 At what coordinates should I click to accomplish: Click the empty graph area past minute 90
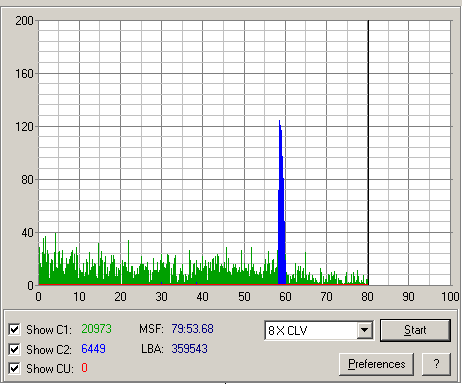pyautogui.click(x=430, y=153)
